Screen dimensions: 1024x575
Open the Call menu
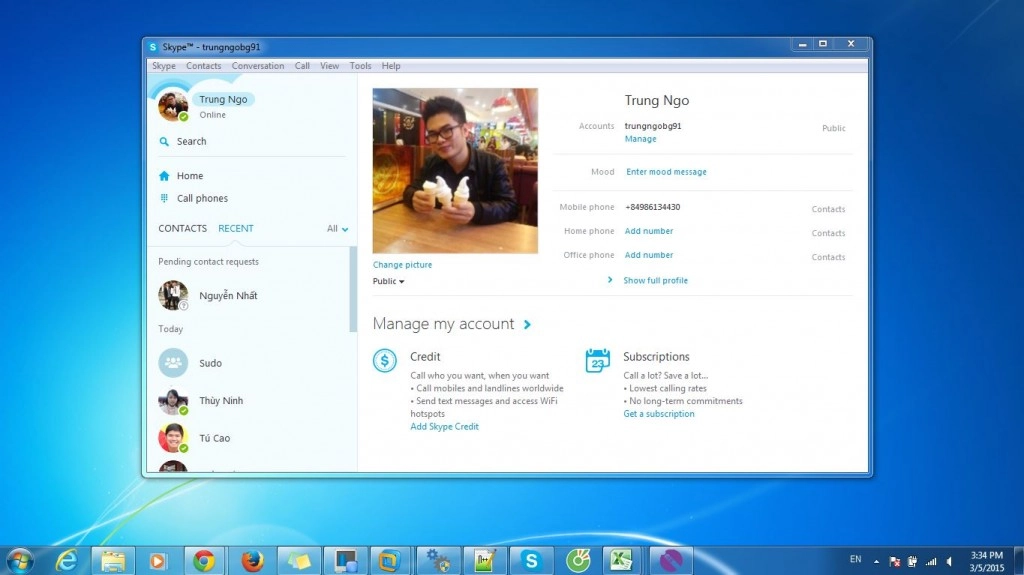click(x=302, y=66)
